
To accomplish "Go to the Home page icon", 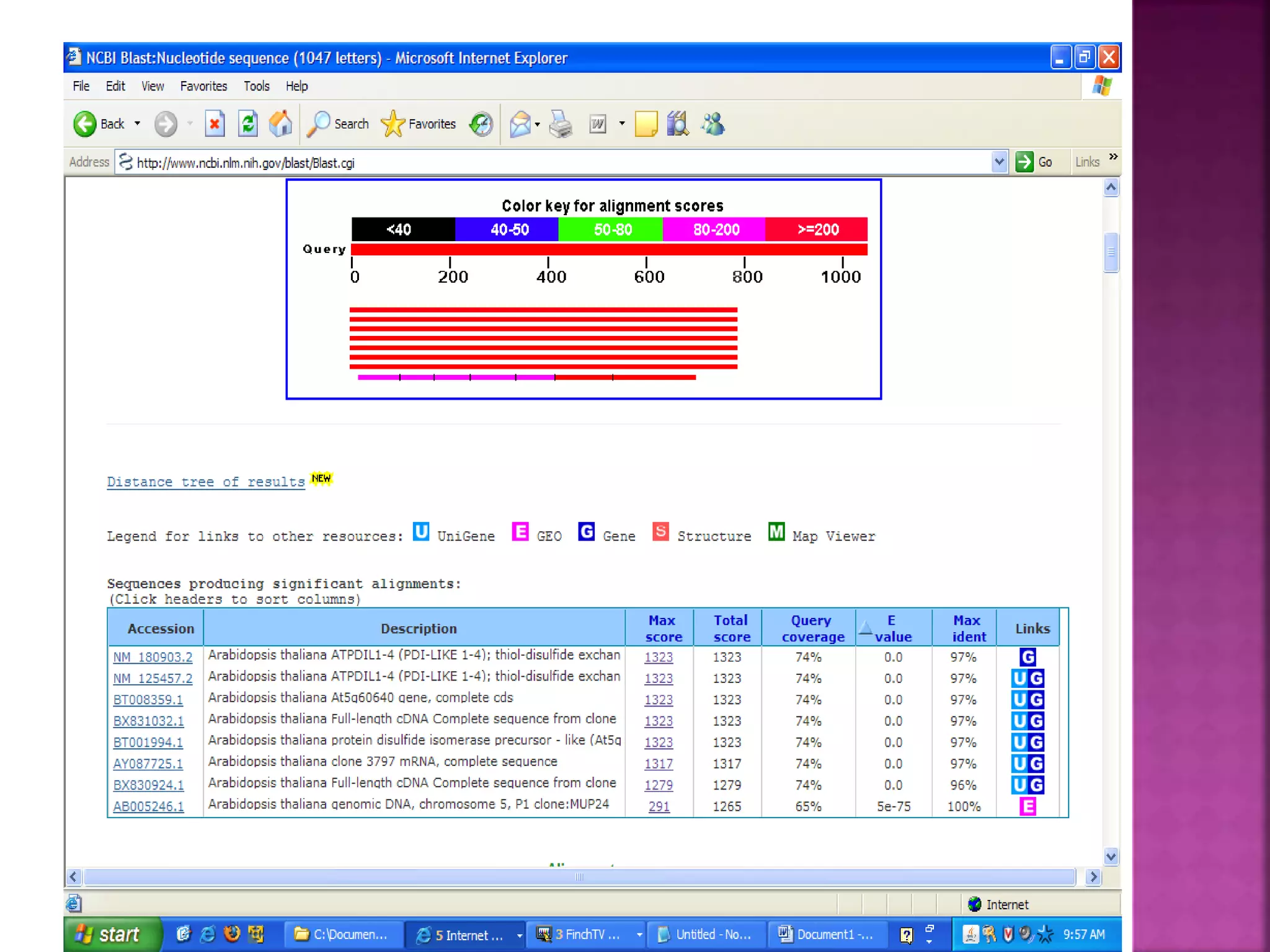I will click(x=280, y=124).
